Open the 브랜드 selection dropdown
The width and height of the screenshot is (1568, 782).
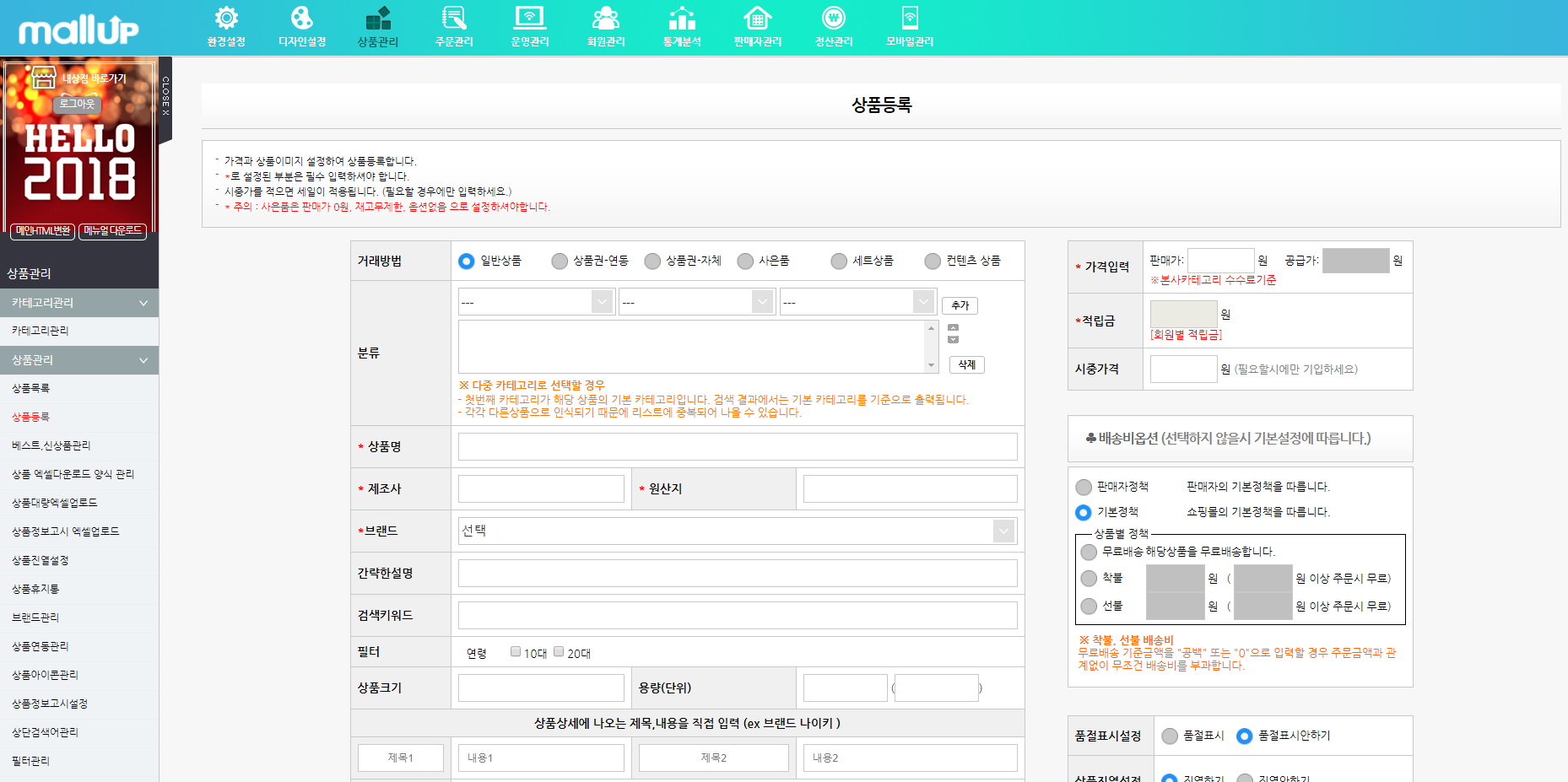(x=737, y=531)
